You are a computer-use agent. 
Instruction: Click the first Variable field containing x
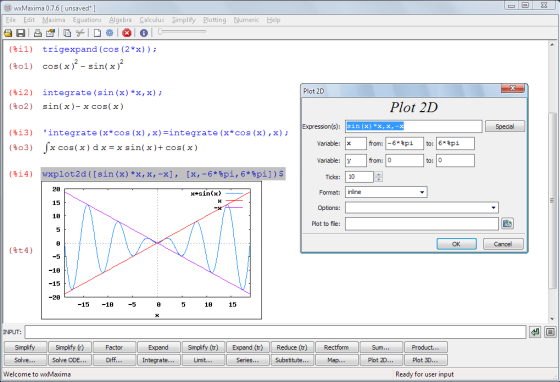356,144
